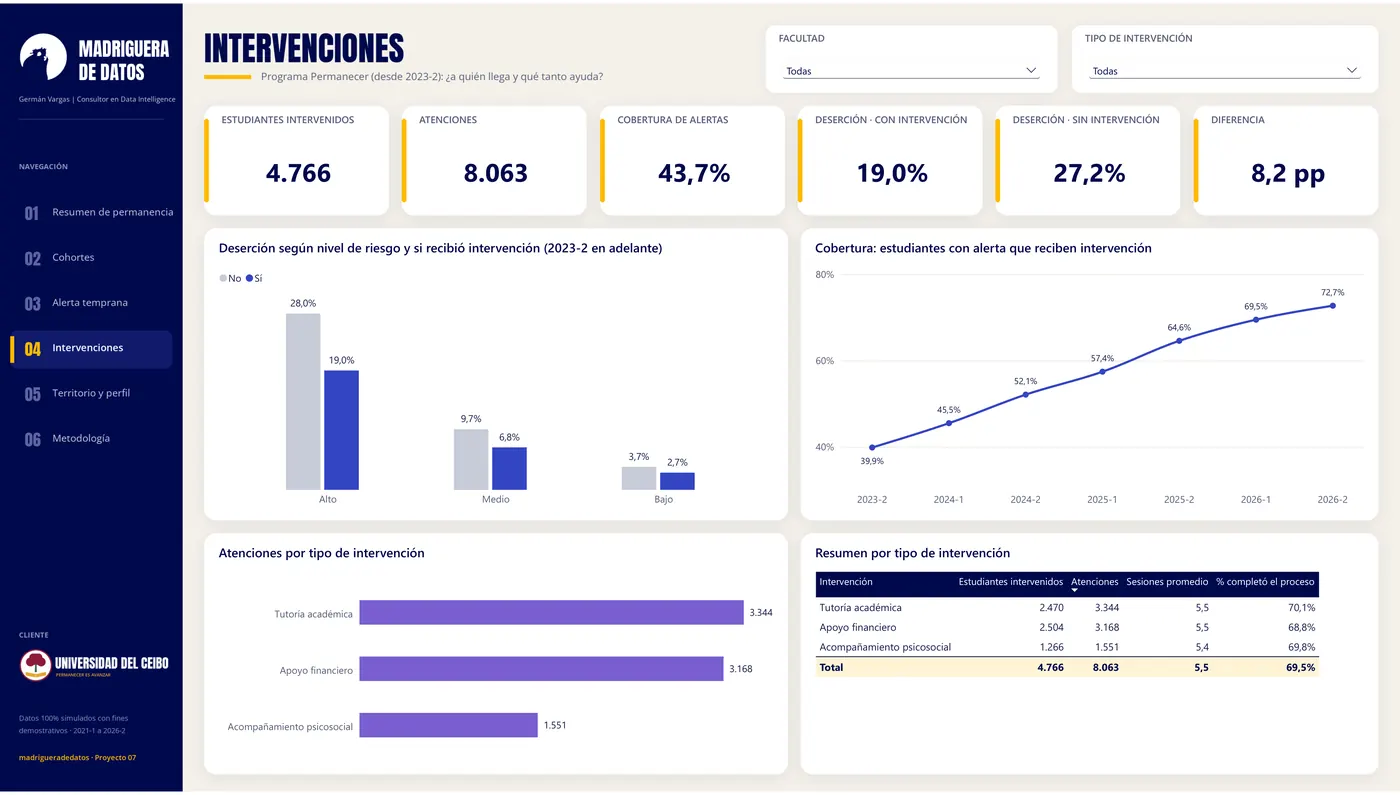The width and height of the screenshot is (1400, 795).
Task: Click the Intervención column header
Action: [x=846, y=582]
